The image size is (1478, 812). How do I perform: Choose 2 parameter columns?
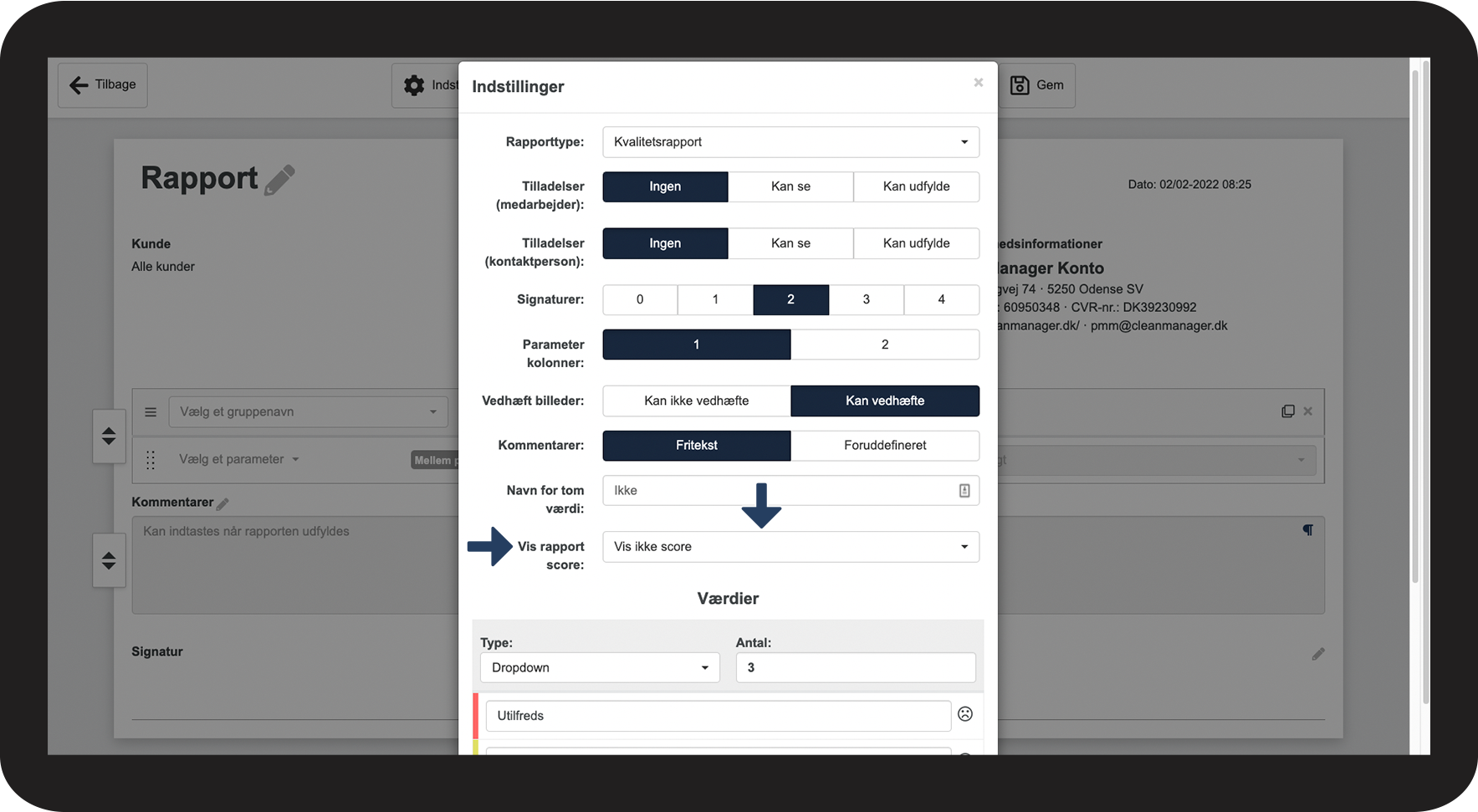point(884,345)
